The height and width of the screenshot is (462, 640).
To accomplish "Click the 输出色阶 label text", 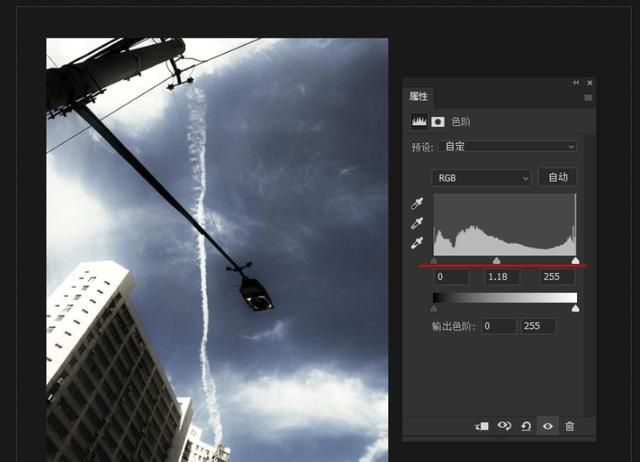I will pos(453,326).
